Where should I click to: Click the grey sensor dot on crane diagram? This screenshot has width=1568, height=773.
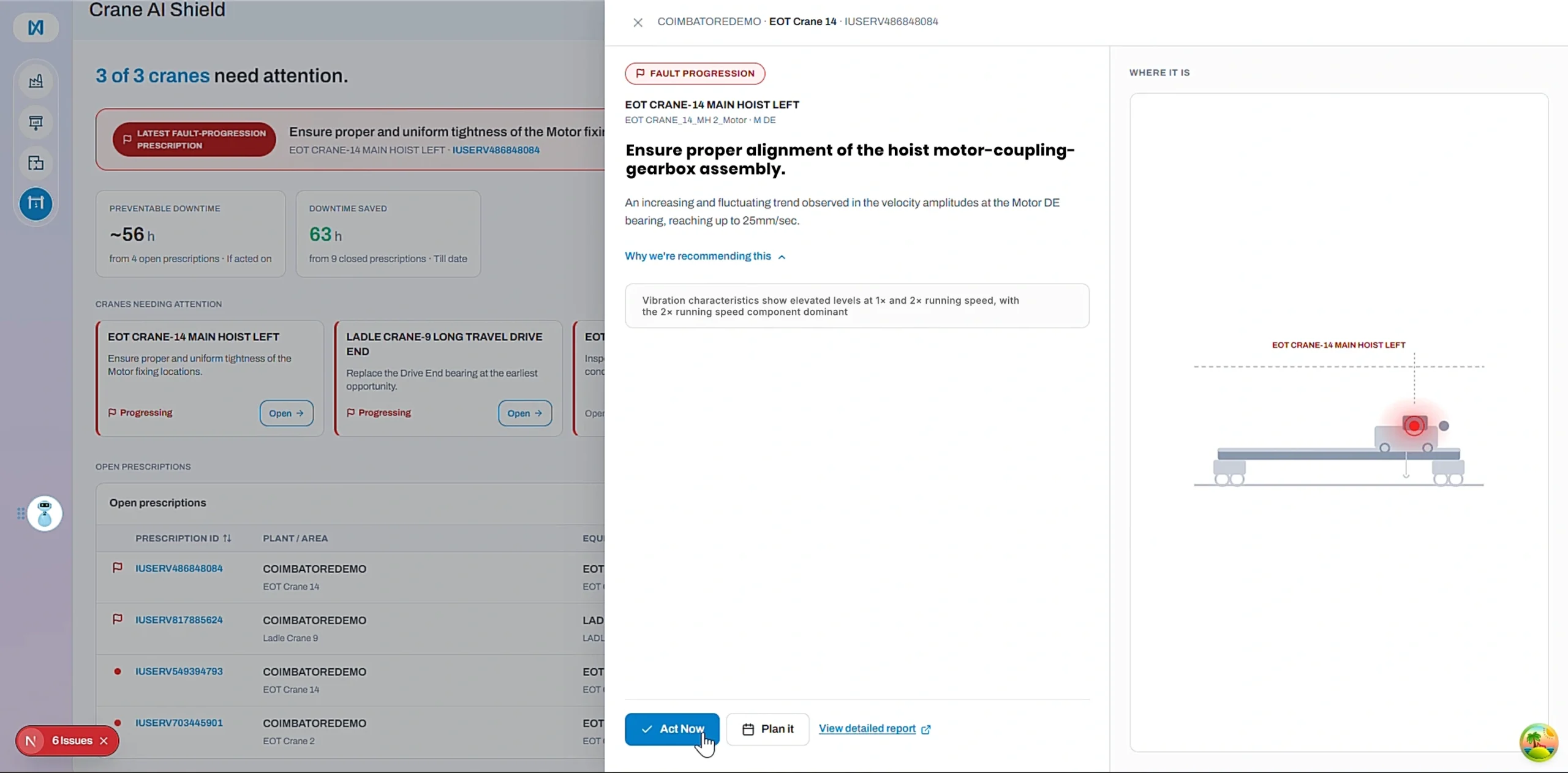pyautogui.click(x=1444, y=426)
